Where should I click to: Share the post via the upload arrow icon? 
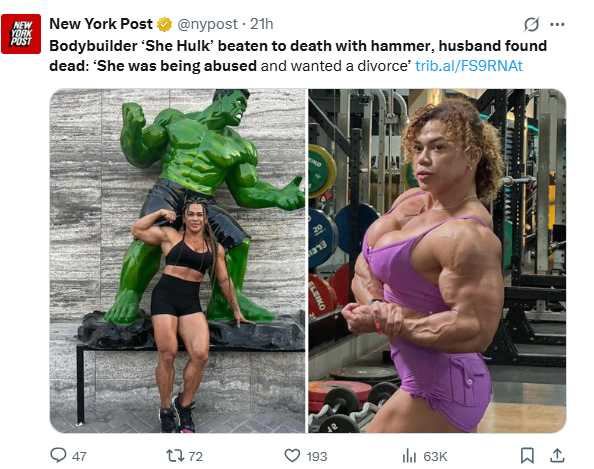tap(557, 455)
